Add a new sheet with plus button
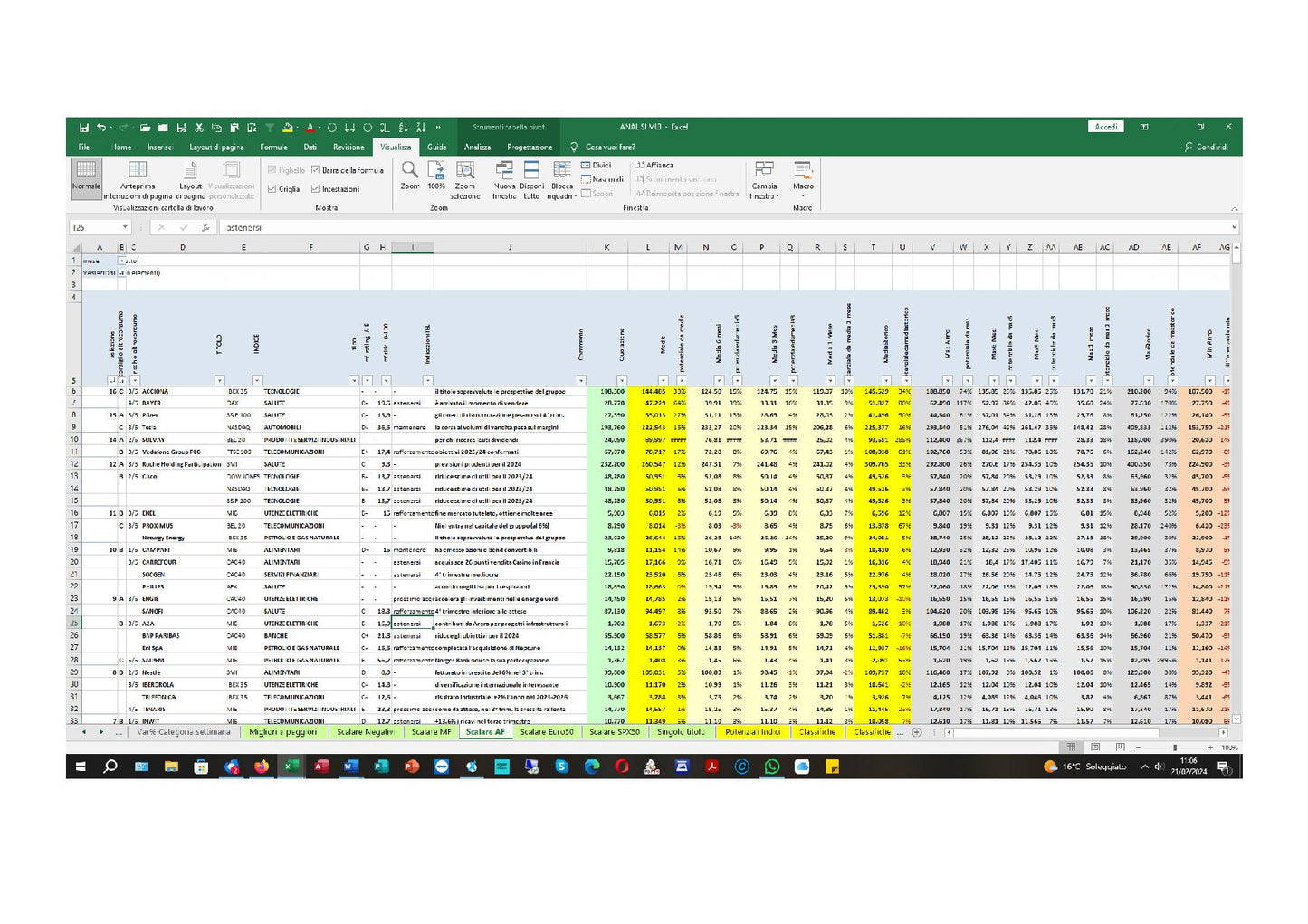Screen dimensions: 1308x924 click(x=916, y=731)
